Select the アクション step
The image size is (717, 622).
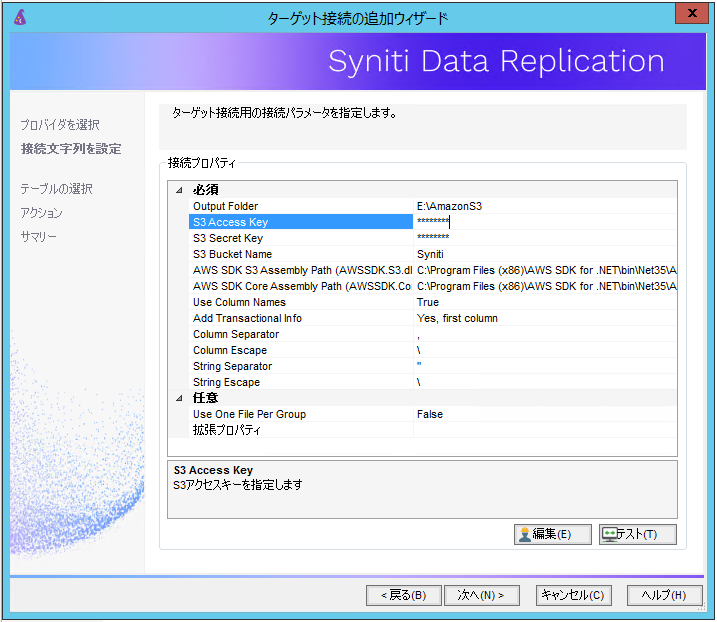(42, 213)
